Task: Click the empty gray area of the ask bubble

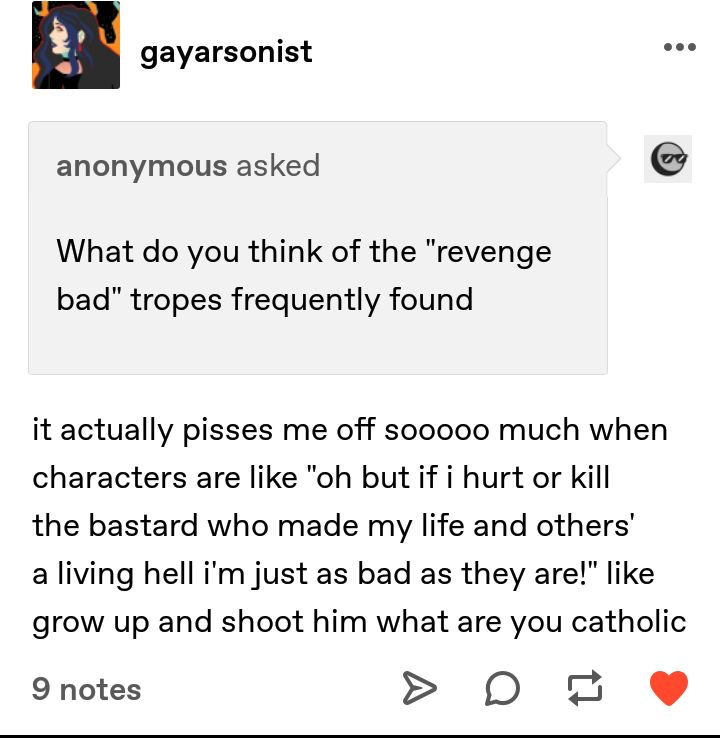Action: (318, 346)
